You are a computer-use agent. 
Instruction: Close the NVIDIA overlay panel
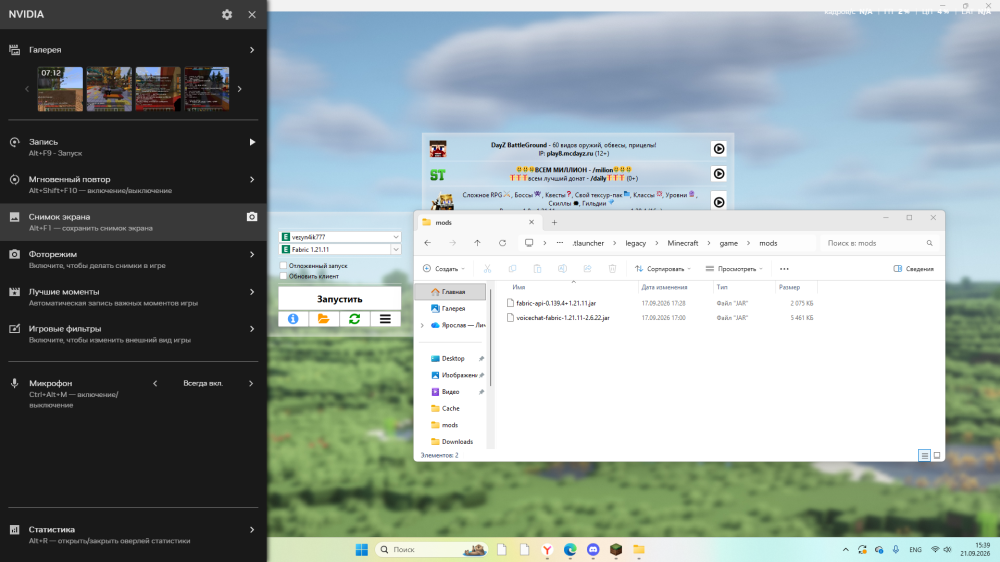click(x=252, y=14)
